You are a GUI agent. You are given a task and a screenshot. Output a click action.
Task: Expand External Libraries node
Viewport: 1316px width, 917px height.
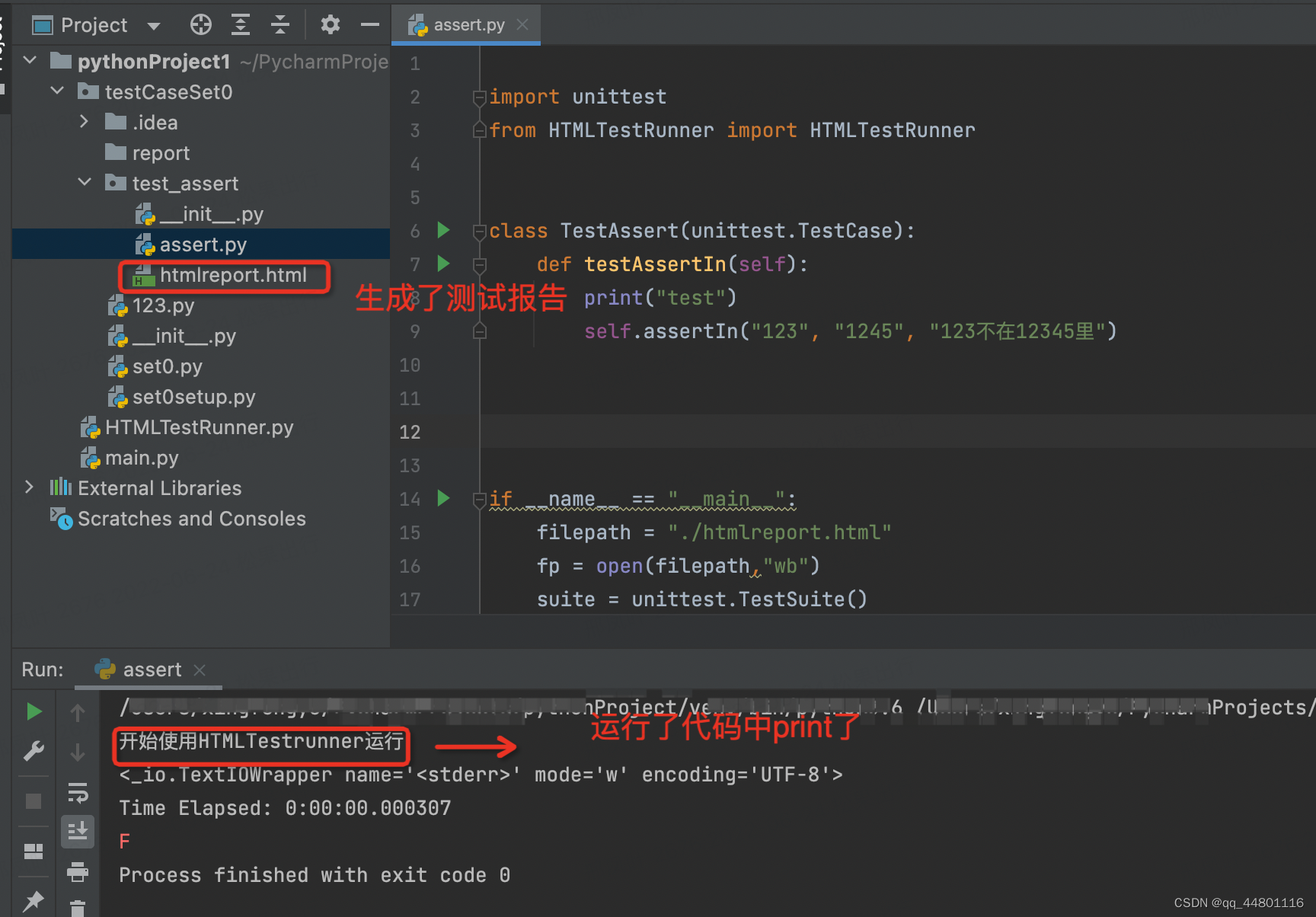click(x=30, y=487)
